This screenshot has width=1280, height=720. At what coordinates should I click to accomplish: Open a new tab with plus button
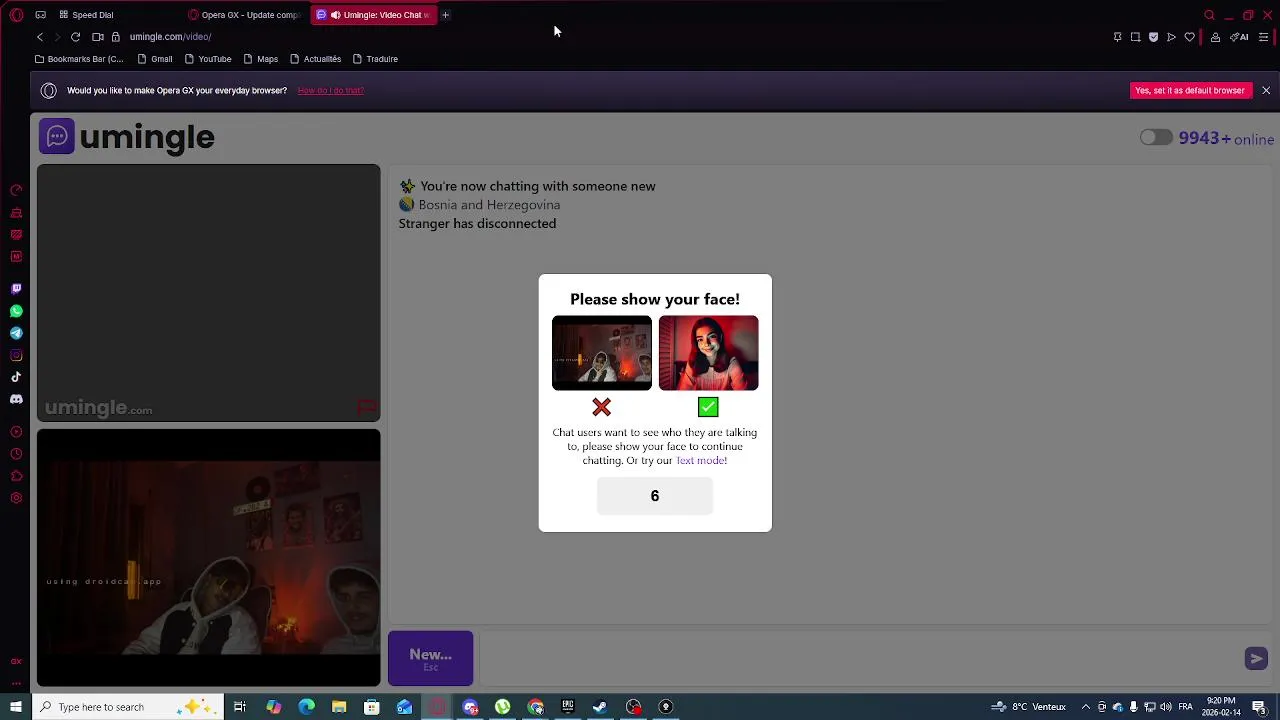(446, 15)
